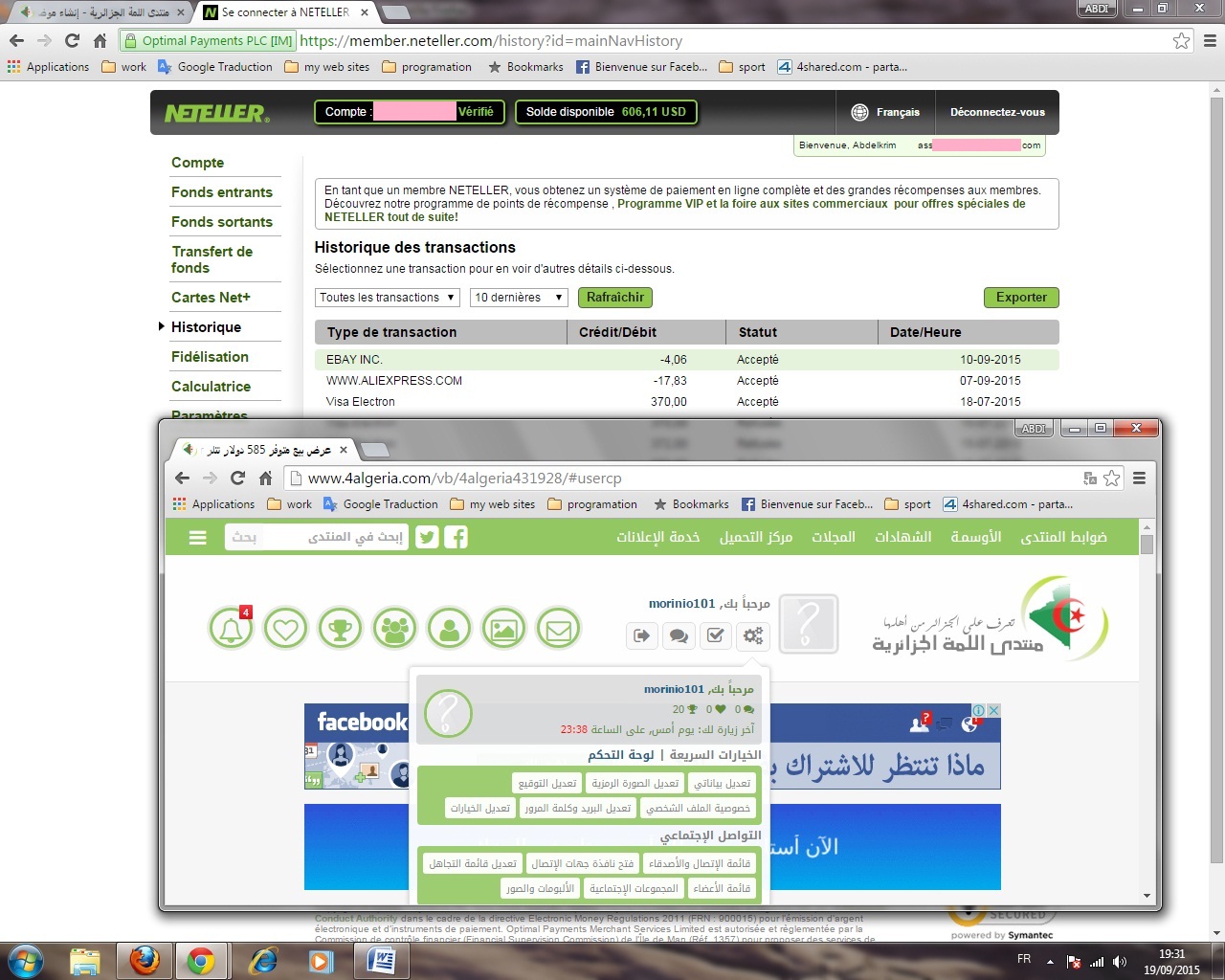The image size is (1225, 980).
Task: Open the Français language selector
Action: point(885,112)
